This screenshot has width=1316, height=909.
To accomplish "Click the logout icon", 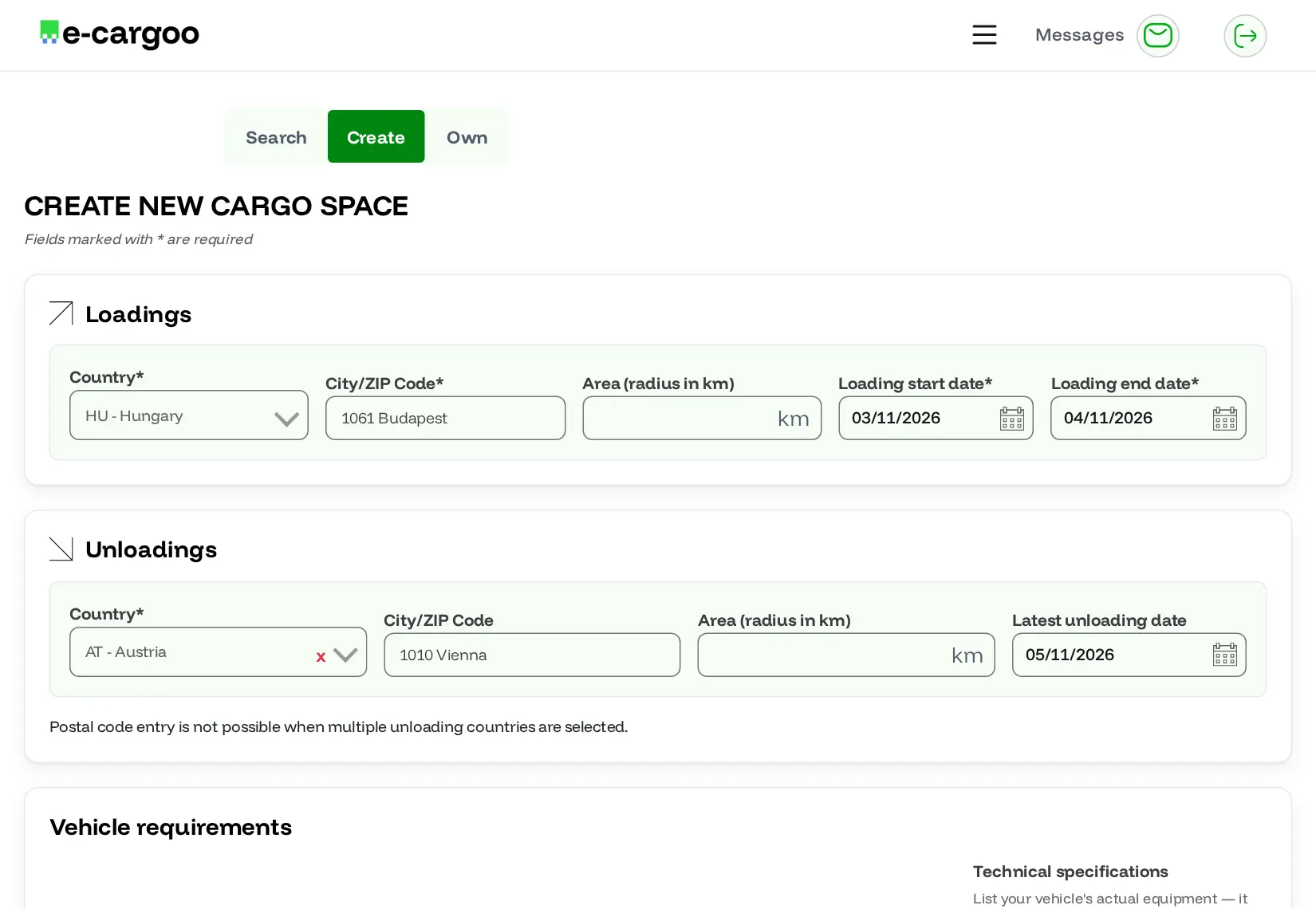I will click(1245, 35).
